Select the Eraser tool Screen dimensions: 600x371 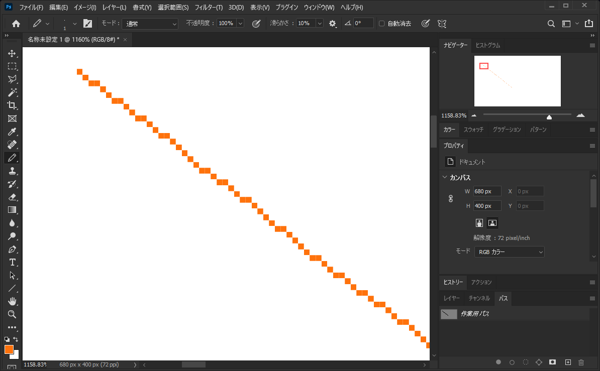click(12, 197)
